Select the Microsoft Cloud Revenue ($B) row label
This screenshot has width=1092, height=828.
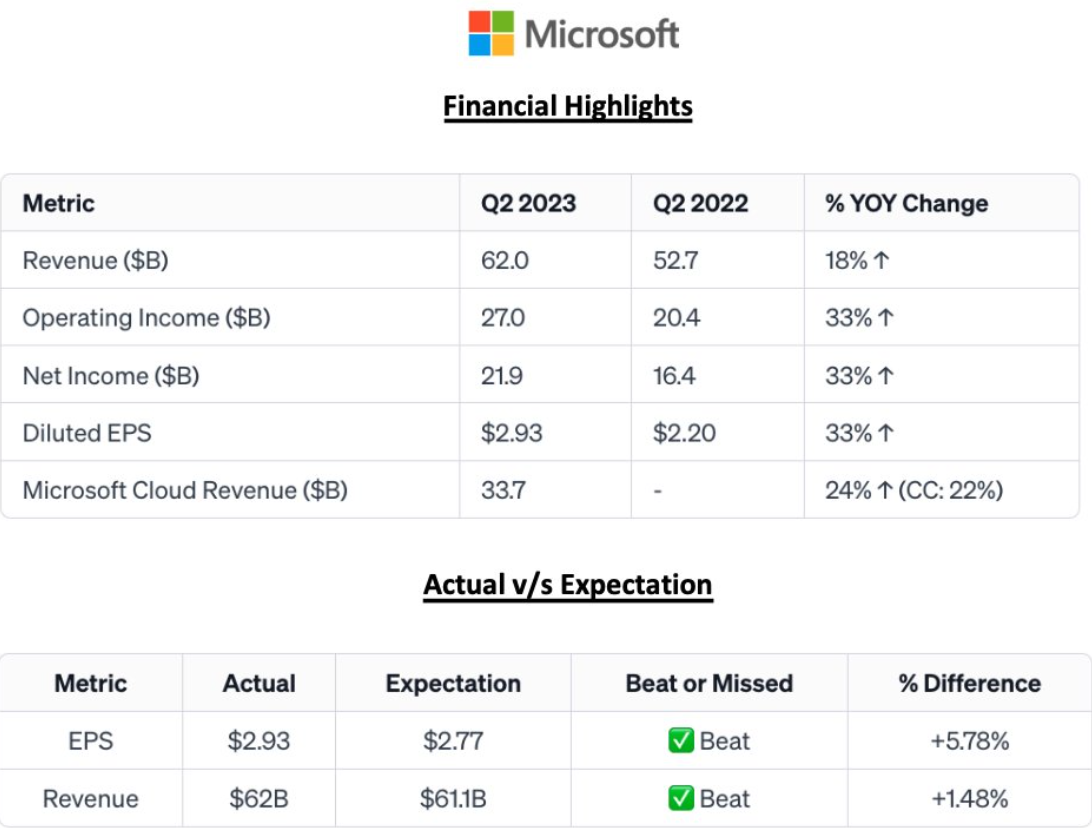[185, 490]
